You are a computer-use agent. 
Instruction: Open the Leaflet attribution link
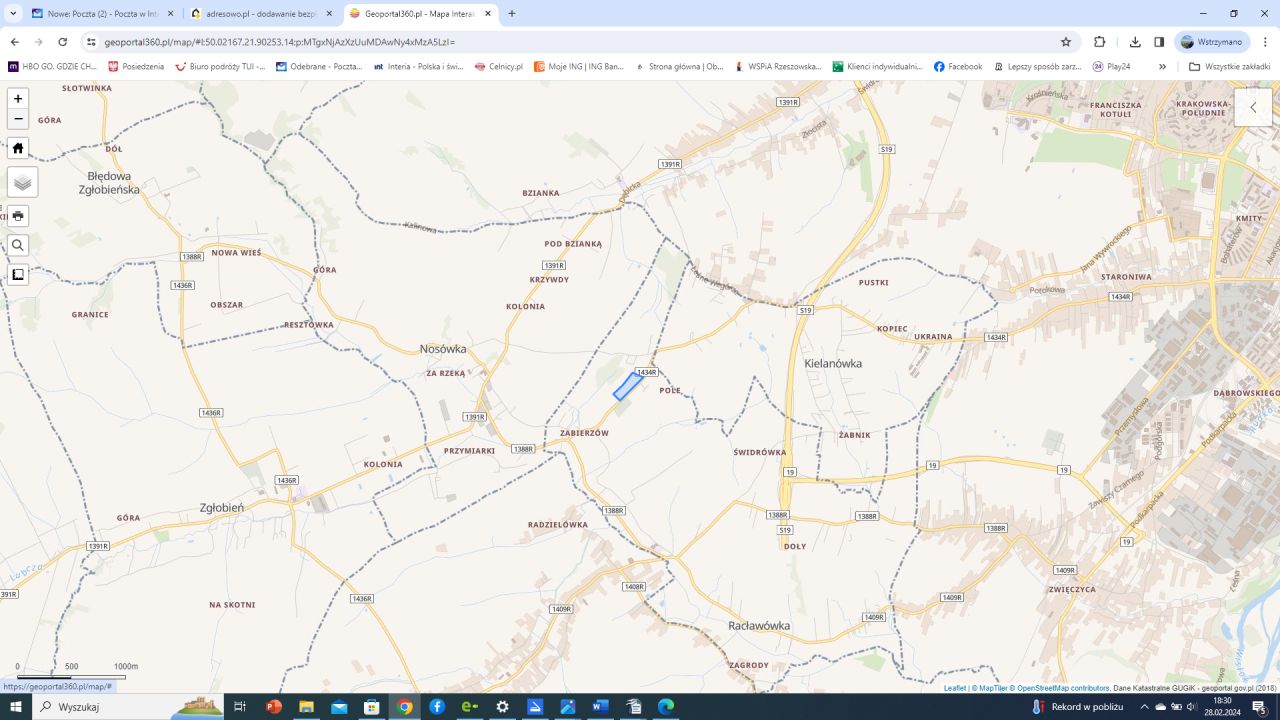click(x=954, y=688)
